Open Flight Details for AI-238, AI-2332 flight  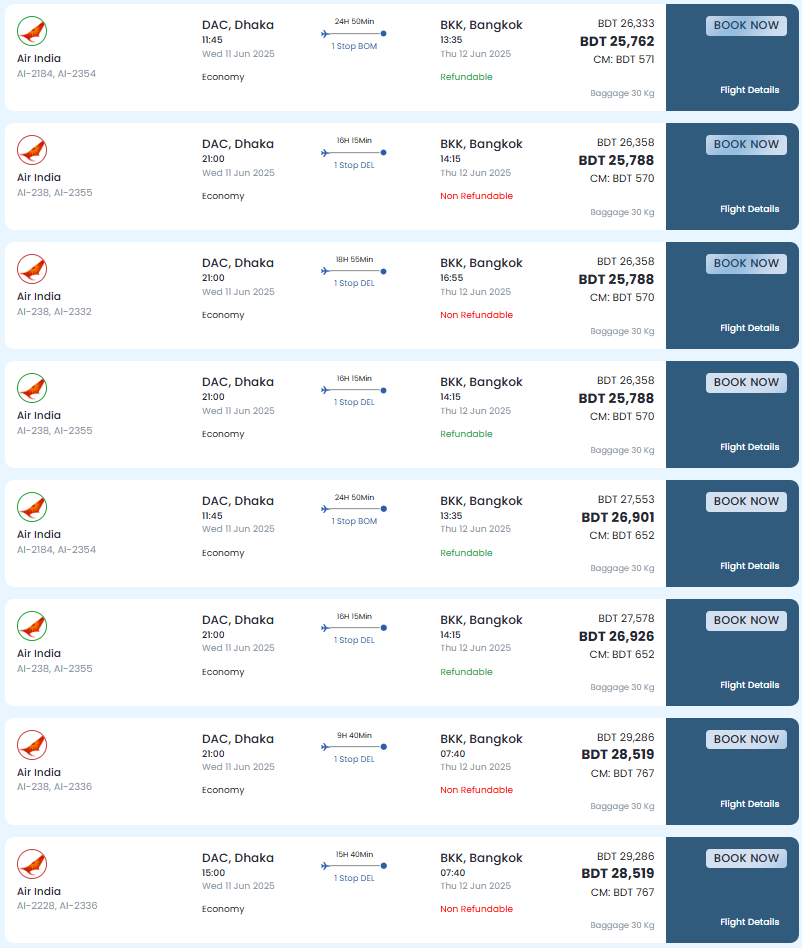point(749,328)
